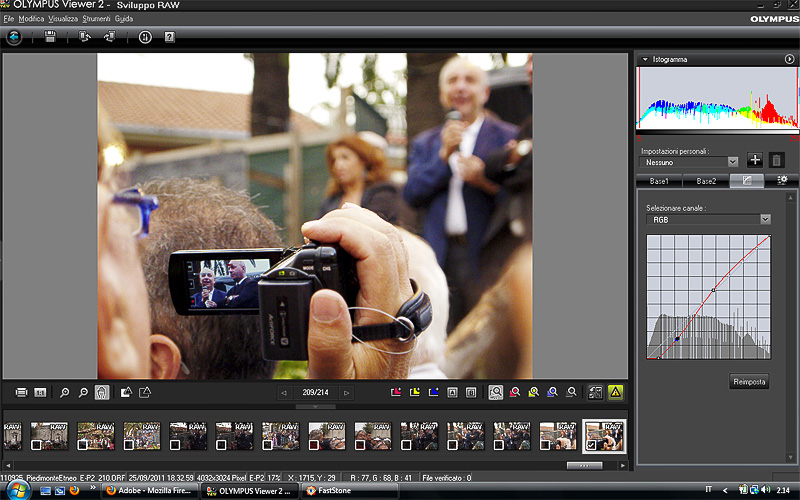
Task: Click the yellow warning triangle icon
Action: [x=616, y=393]
